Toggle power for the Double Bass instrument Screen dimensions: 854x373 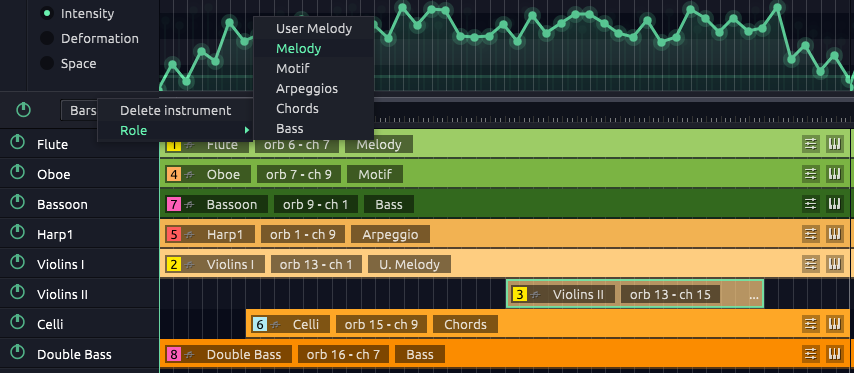pos(18,353)
